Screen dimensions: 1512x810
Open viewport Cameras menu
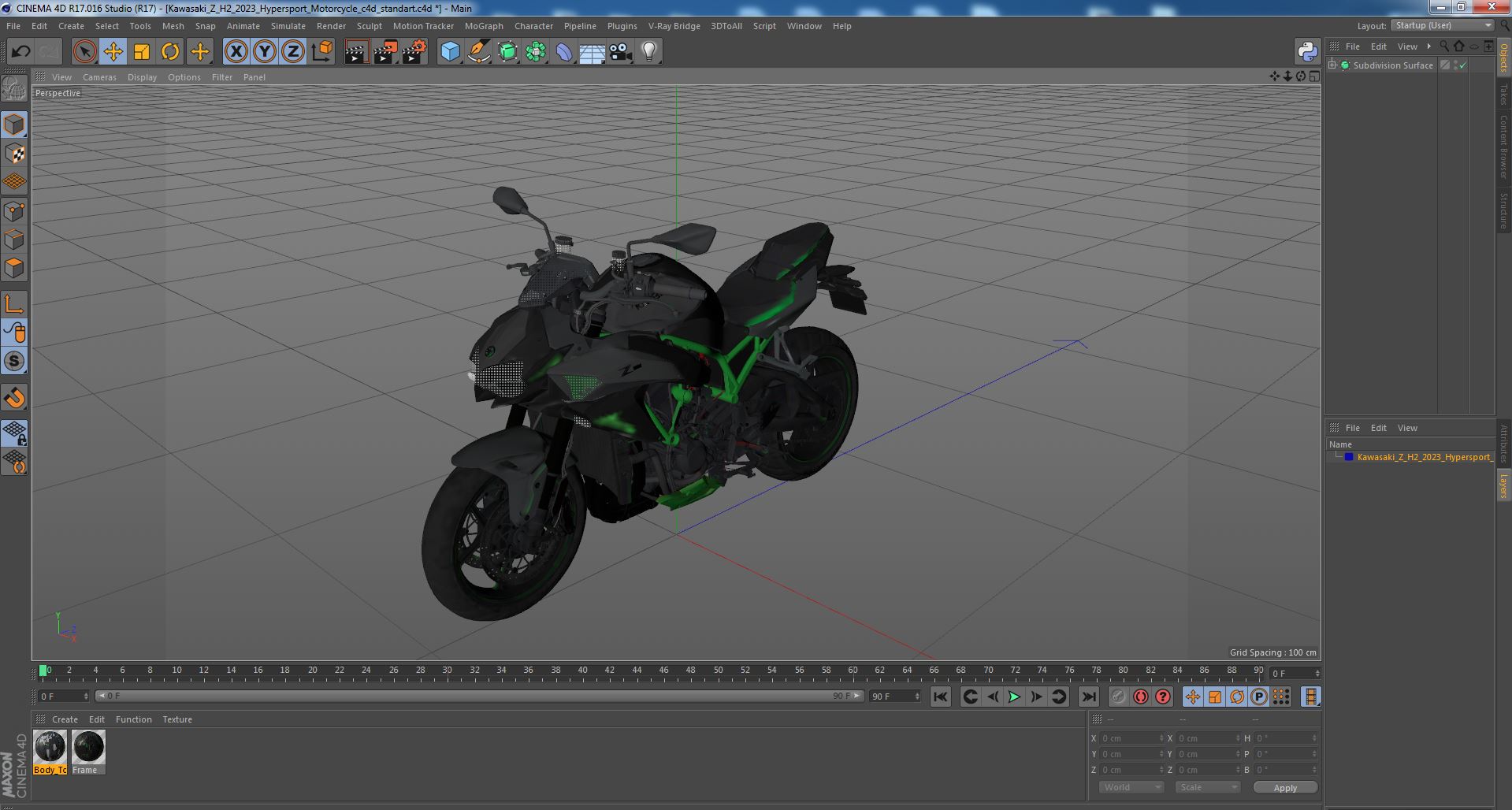click(x=99, y=77)
